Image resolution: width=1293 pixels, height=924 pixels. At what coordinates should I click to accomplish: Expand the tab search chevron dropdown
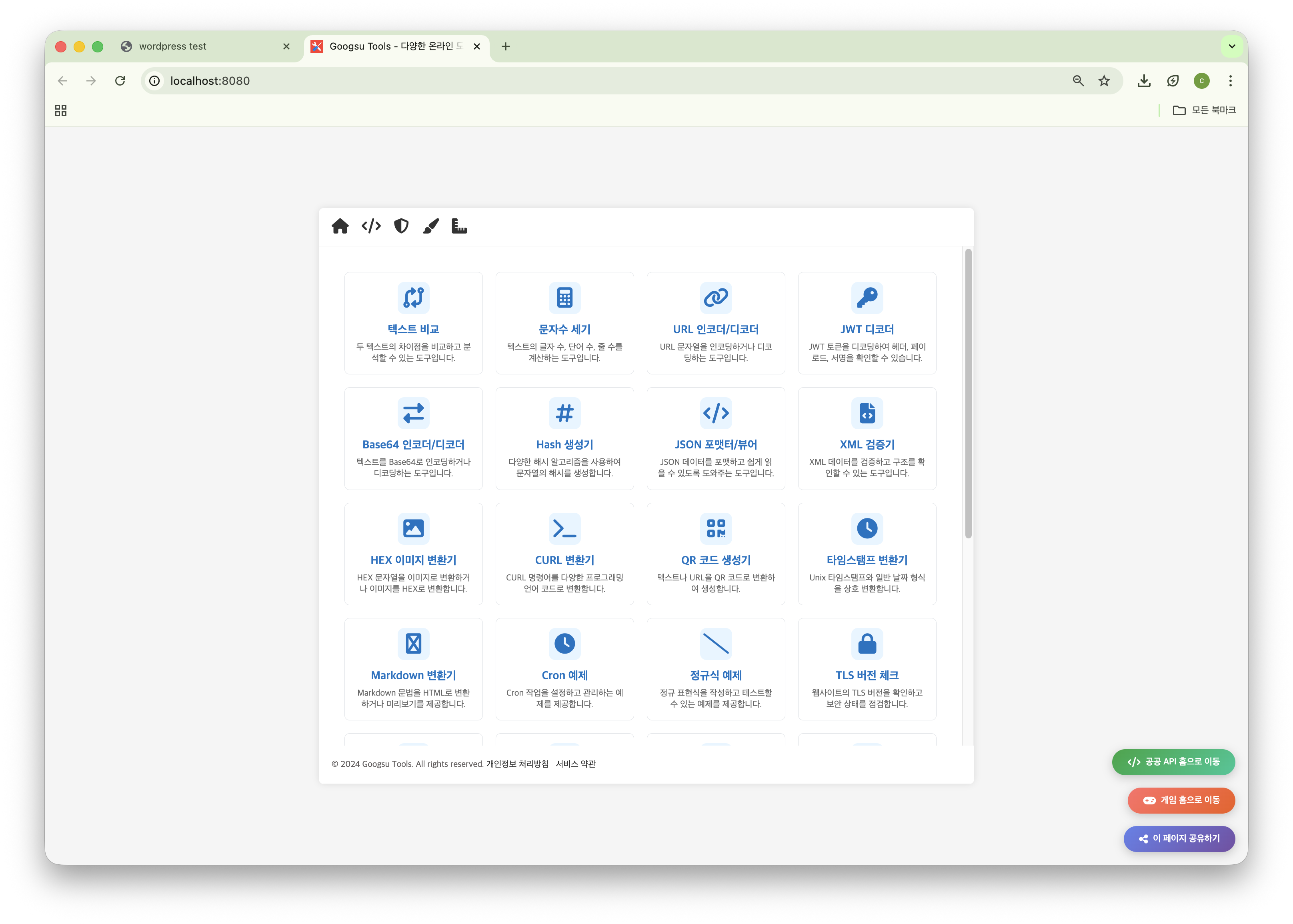pyautogui.click(x=1231, y=47)
